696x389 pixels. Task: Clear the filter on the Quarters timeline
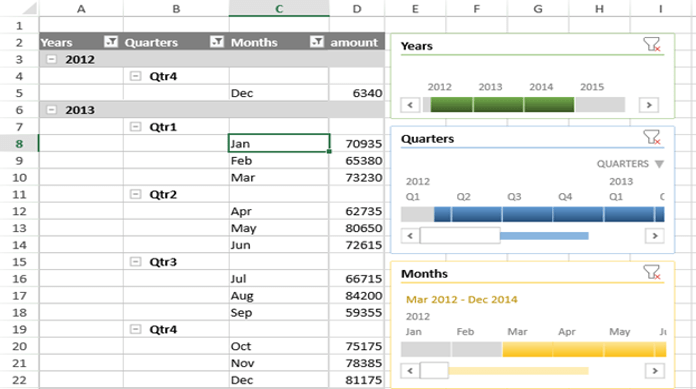[x=652, y=137]
